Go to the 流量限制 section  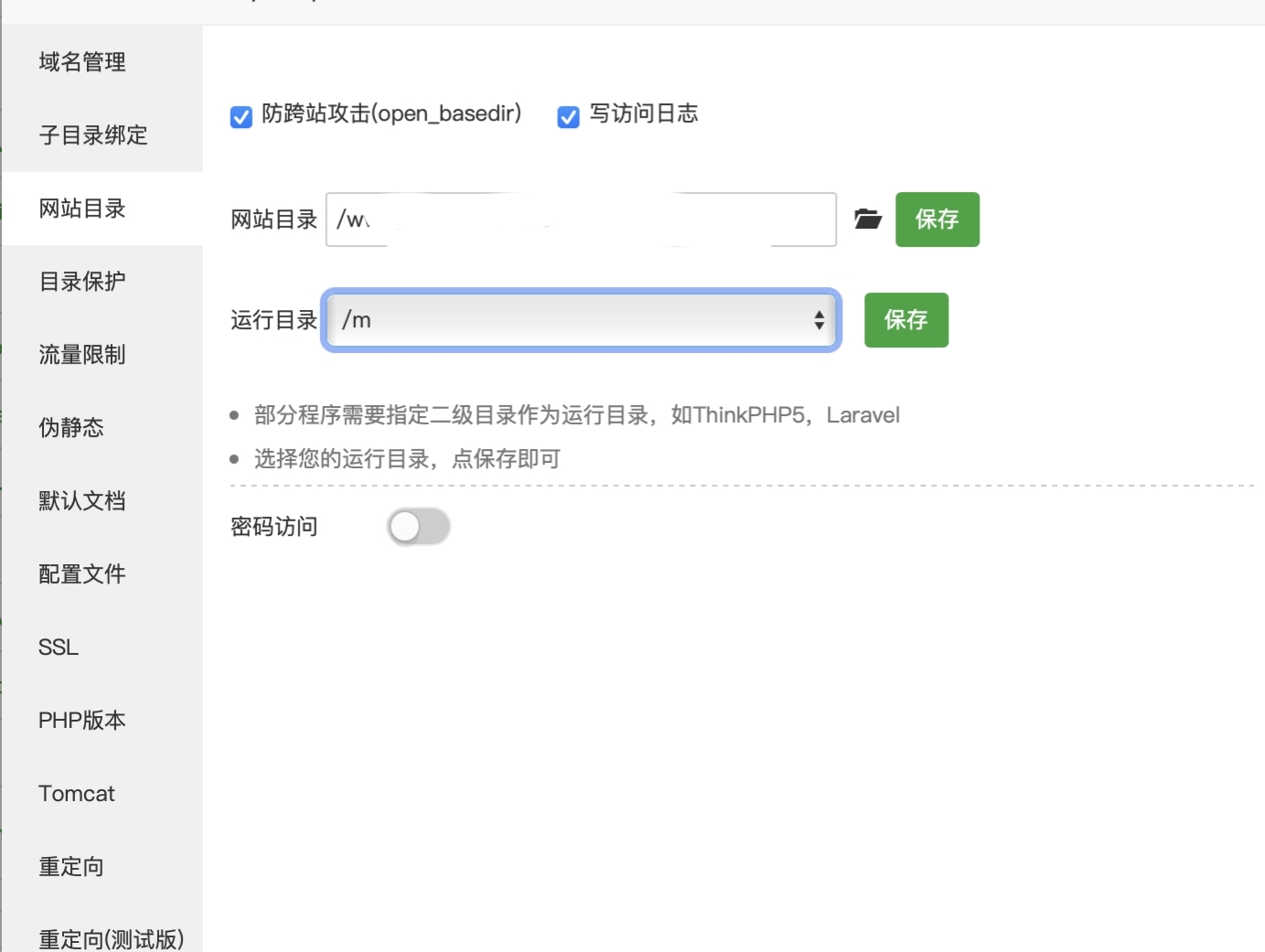(81, 355)
